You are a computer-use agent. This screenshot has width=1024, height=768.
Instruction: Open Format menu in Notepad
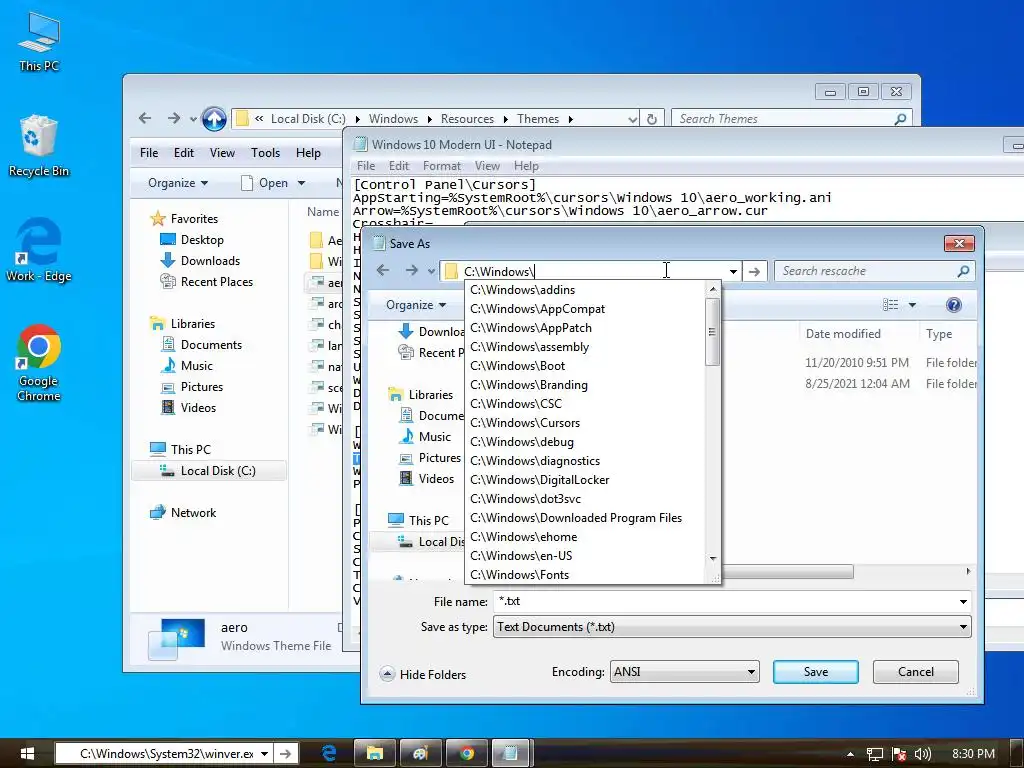pos(441,166)
